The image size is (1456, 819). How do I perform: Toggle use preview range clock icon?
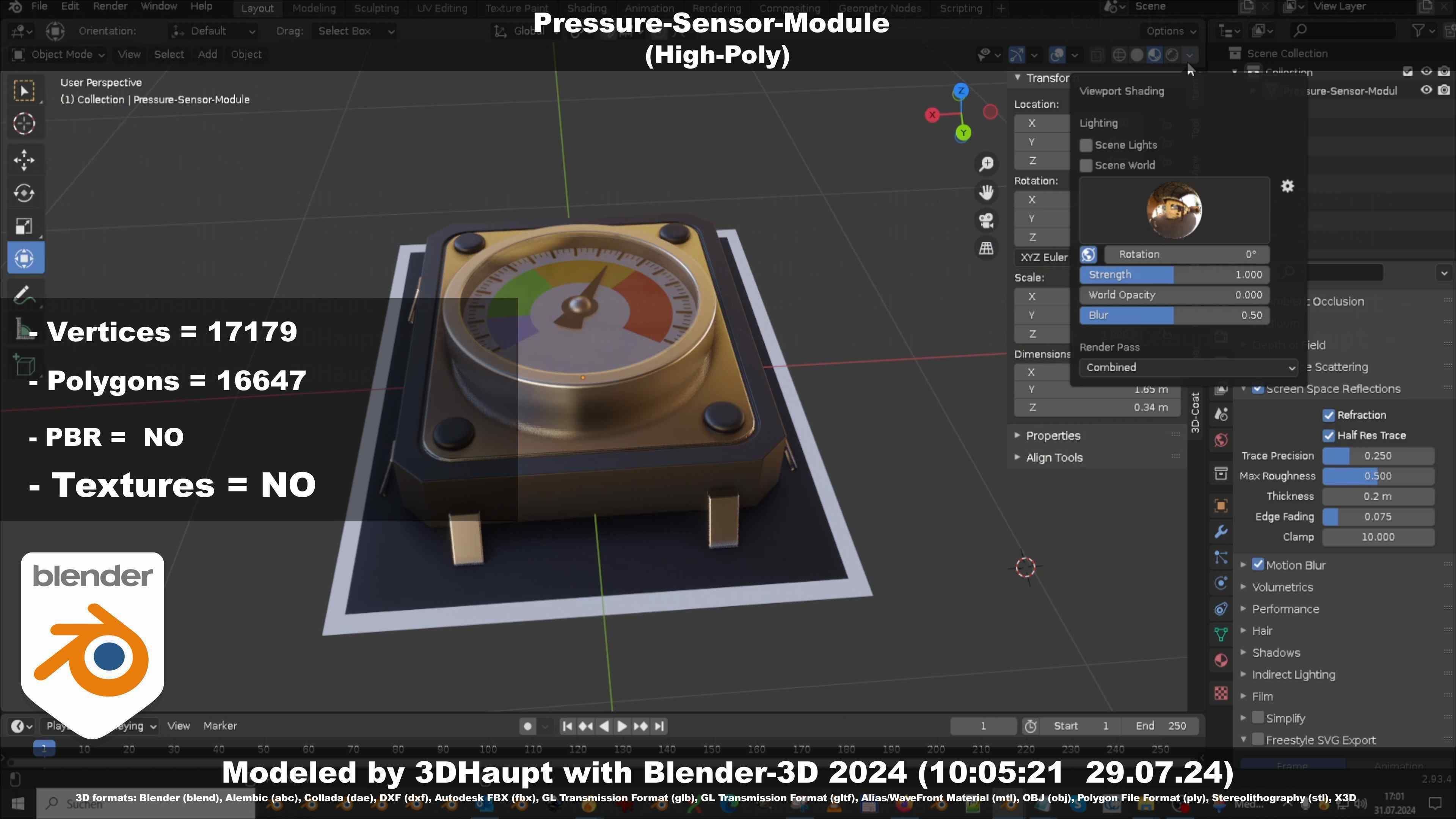coord(1031,726)
